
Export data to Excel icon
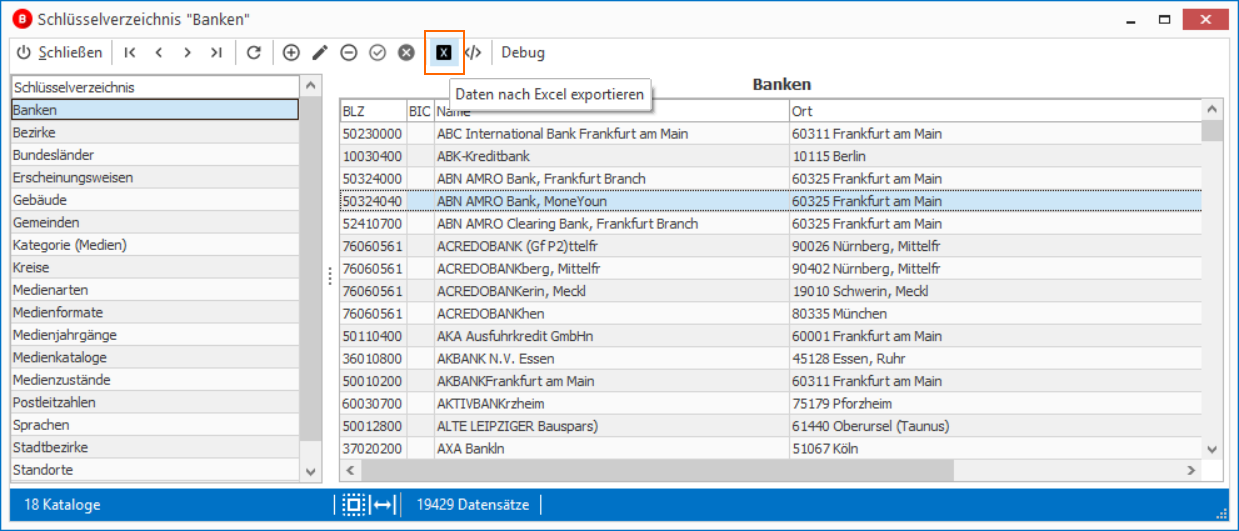[444, 52]
